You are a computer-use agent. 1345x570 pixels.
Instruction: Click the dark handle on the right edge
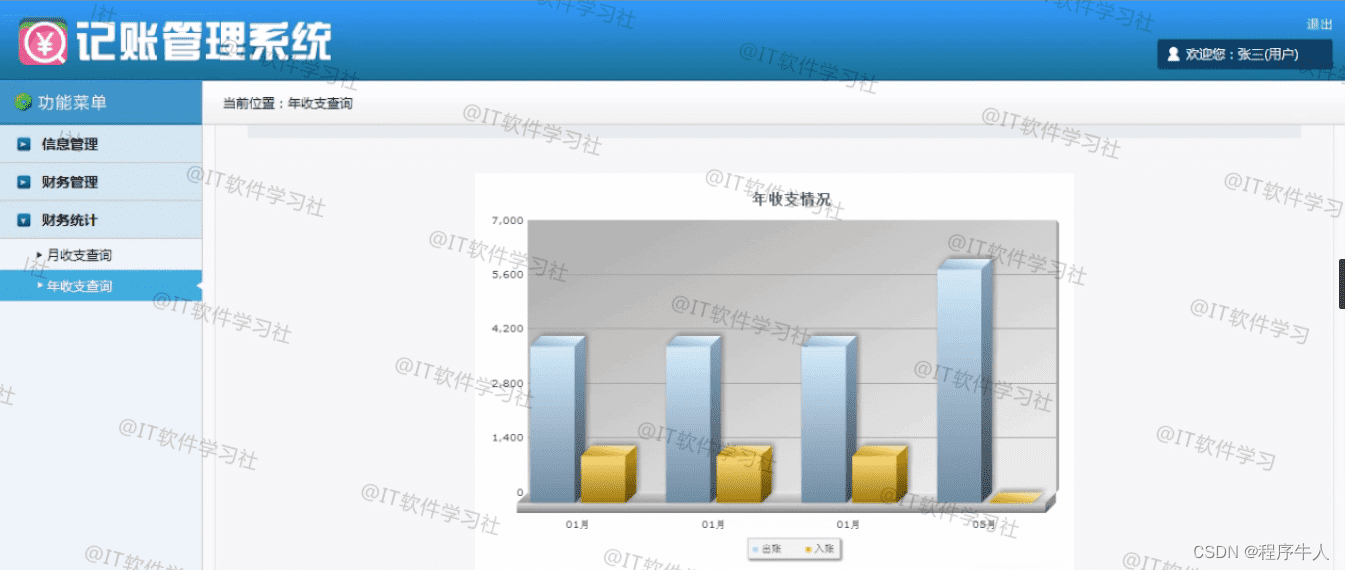(x=1342, y=283)
